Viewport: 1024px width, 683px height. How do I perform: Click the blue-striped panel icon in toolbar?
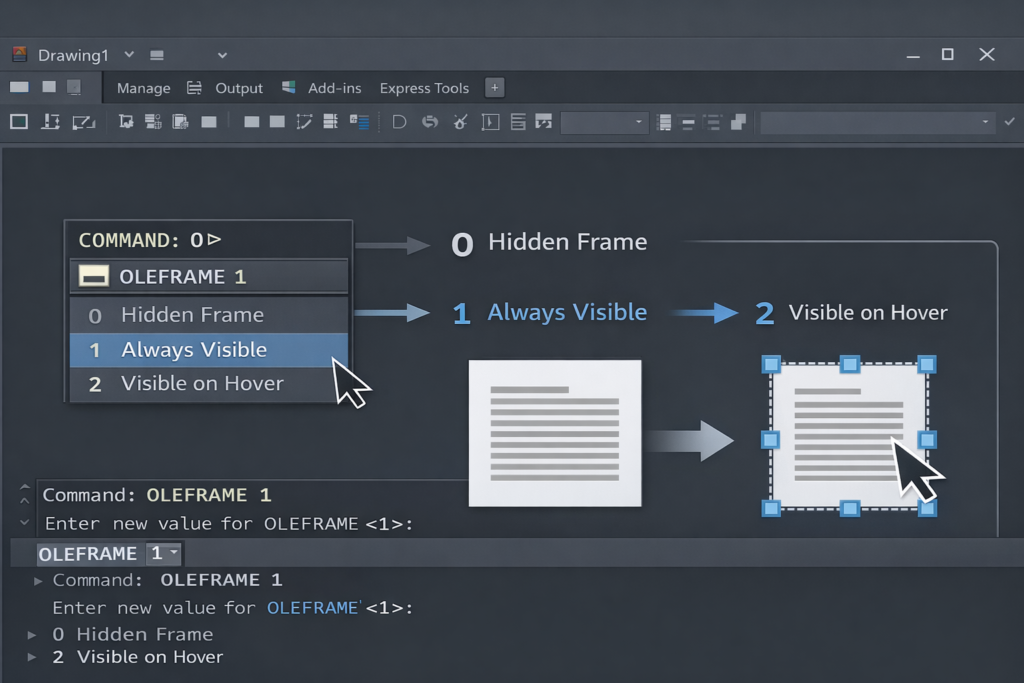point(359,122)
